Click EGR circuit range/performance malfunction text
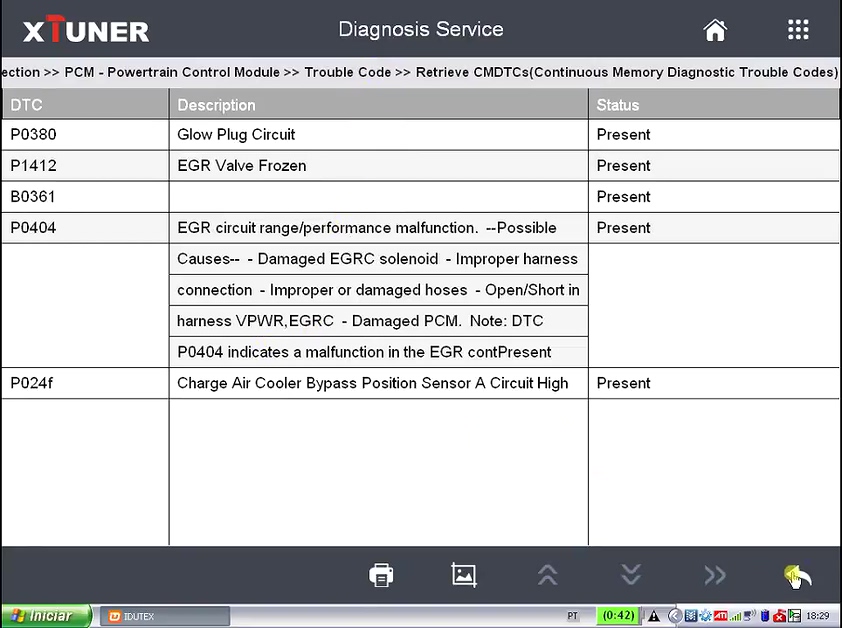 (x=328, y=228)
